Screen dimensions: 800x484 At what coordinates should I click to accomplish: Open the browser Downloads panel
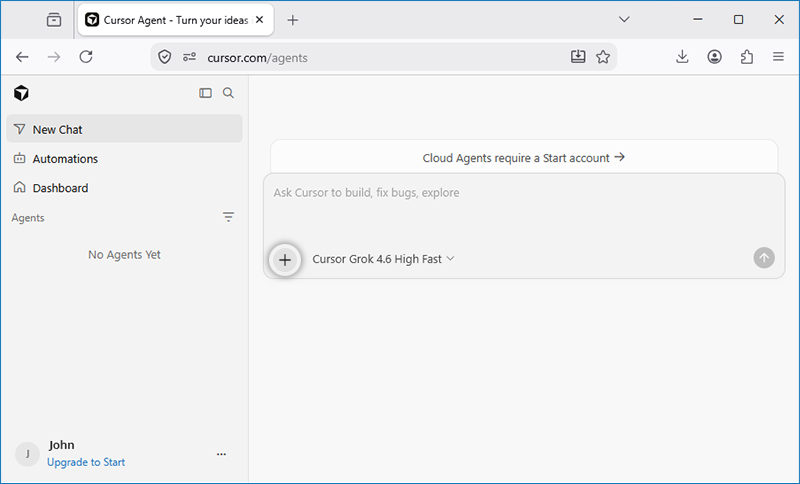coord(682,57)
